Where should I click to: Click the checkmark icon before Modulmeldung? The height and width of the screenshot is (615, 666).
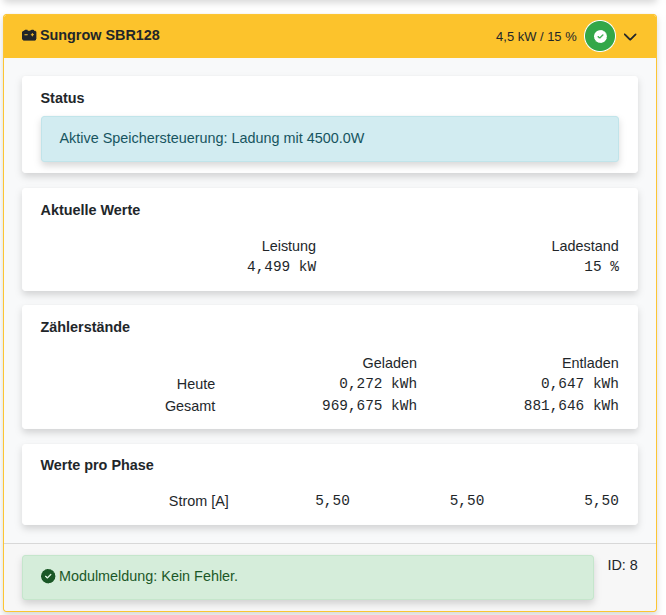pos(48,576)
